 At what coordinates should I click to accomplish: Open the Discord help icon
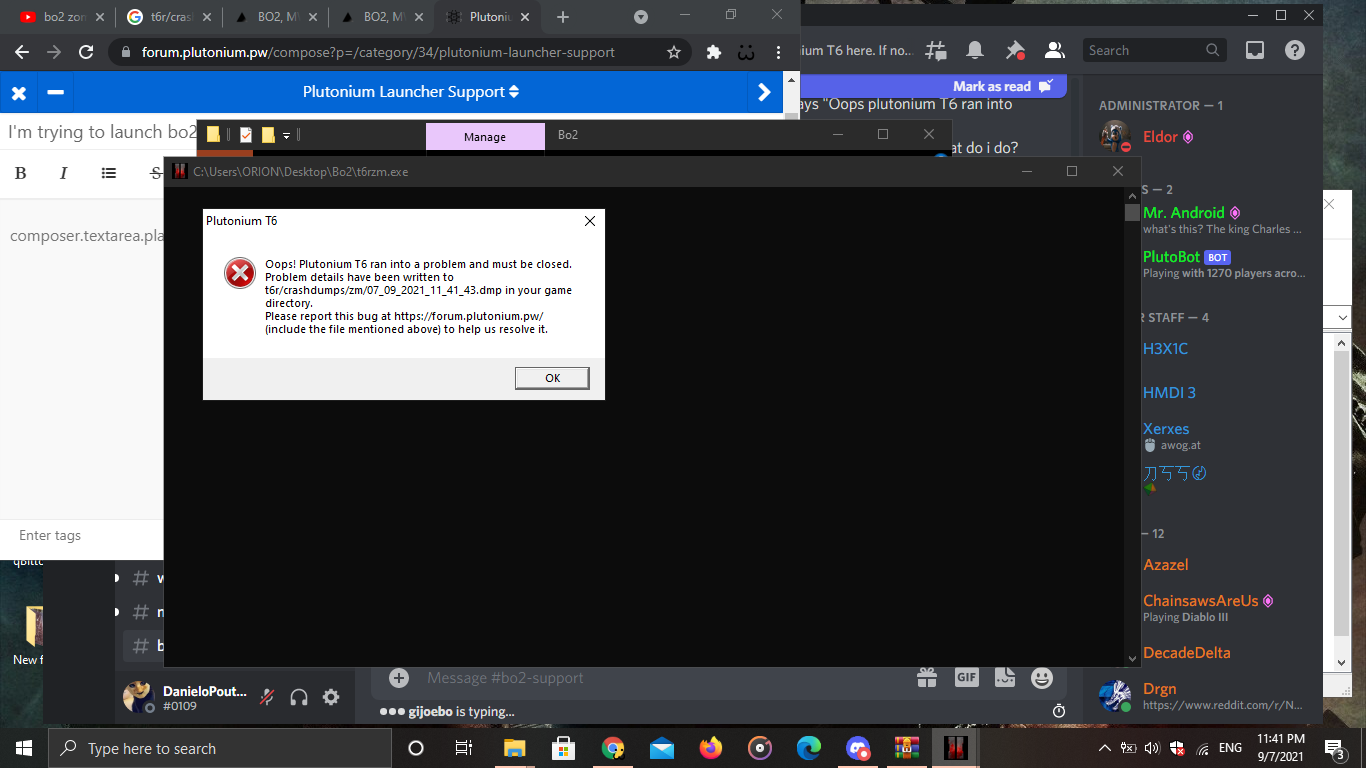click(1295, 51)
